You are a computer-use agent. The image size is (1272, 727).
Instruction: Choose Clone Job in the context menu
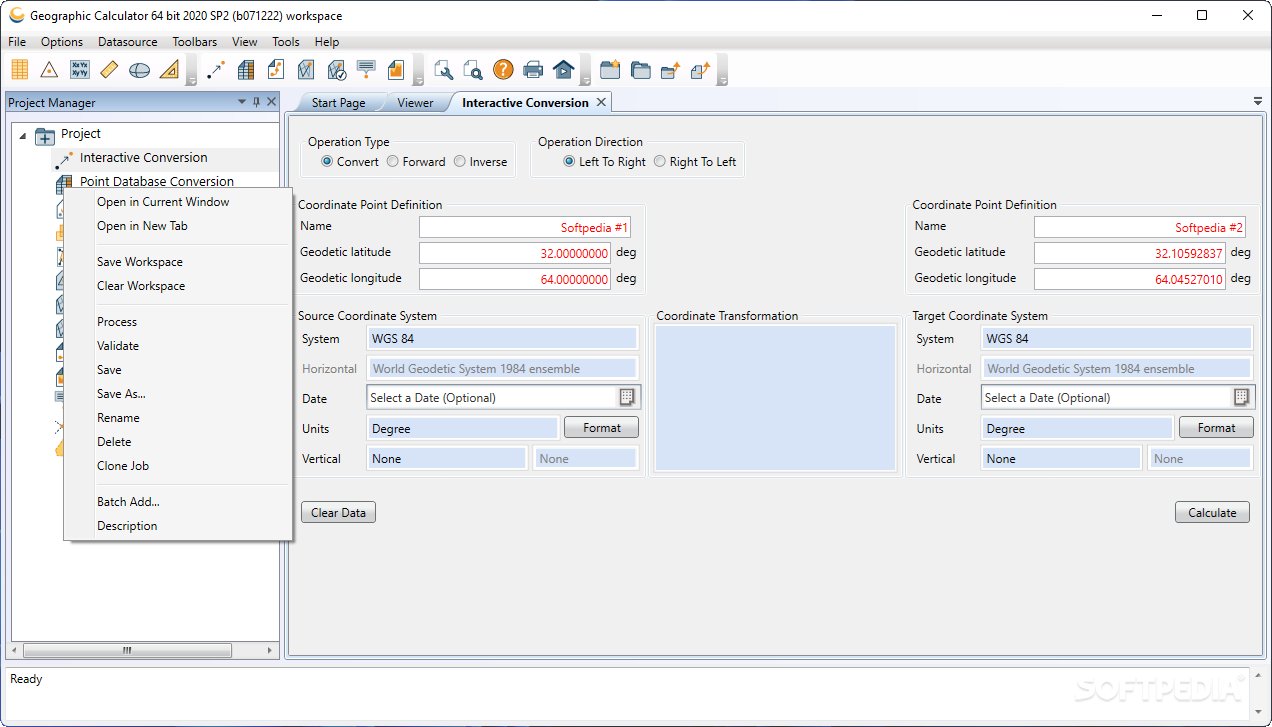tap(123, 466)
